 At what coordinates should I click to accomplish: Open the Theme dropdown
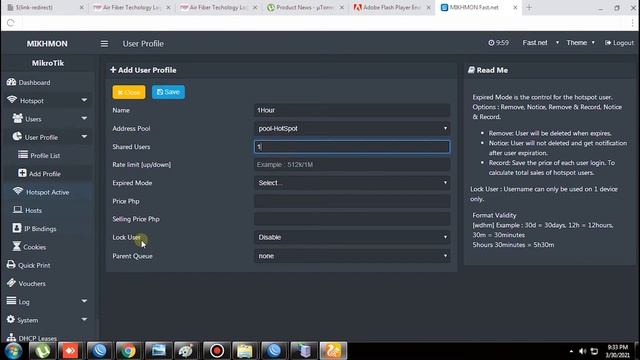click(x=580, y=43)
